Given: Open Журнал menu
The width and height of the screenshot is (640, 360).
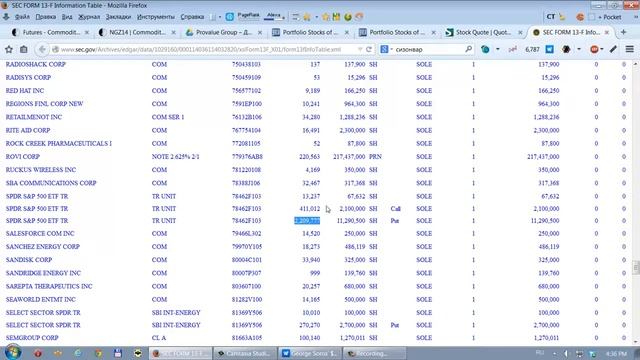Looking at the screenshot, I should click(x=89, y=17).
